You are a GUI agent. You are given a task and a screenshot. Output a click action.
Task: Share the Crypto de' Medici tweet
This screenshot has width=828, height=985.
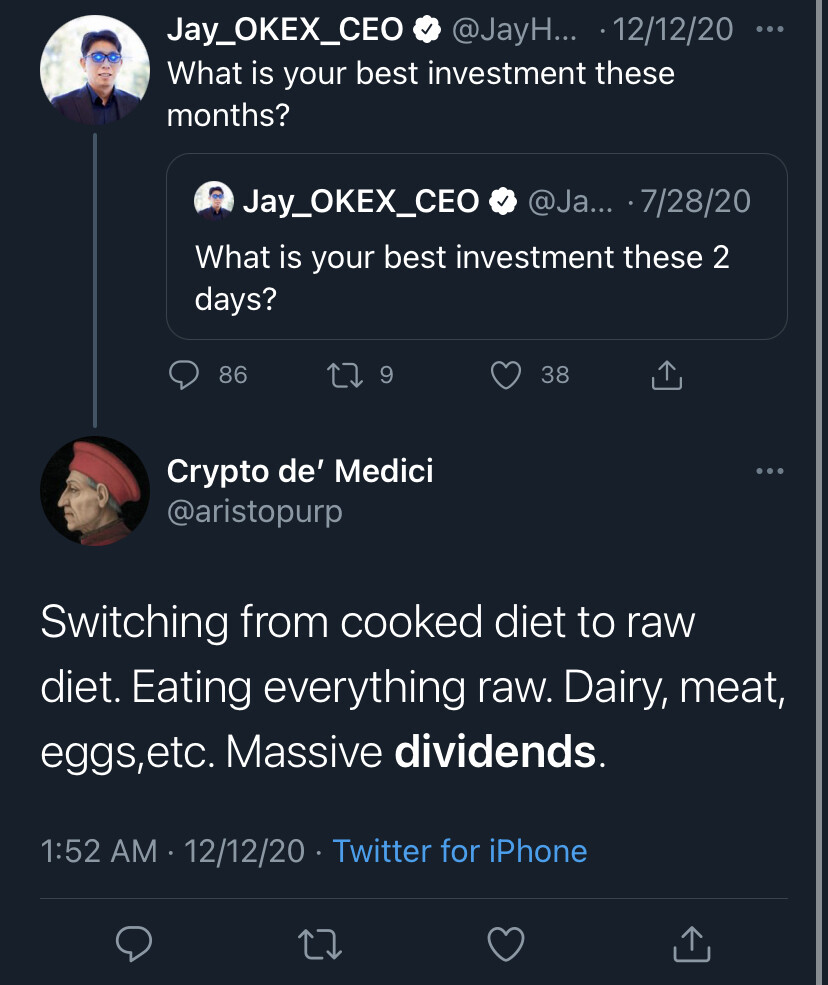[692, 942]
